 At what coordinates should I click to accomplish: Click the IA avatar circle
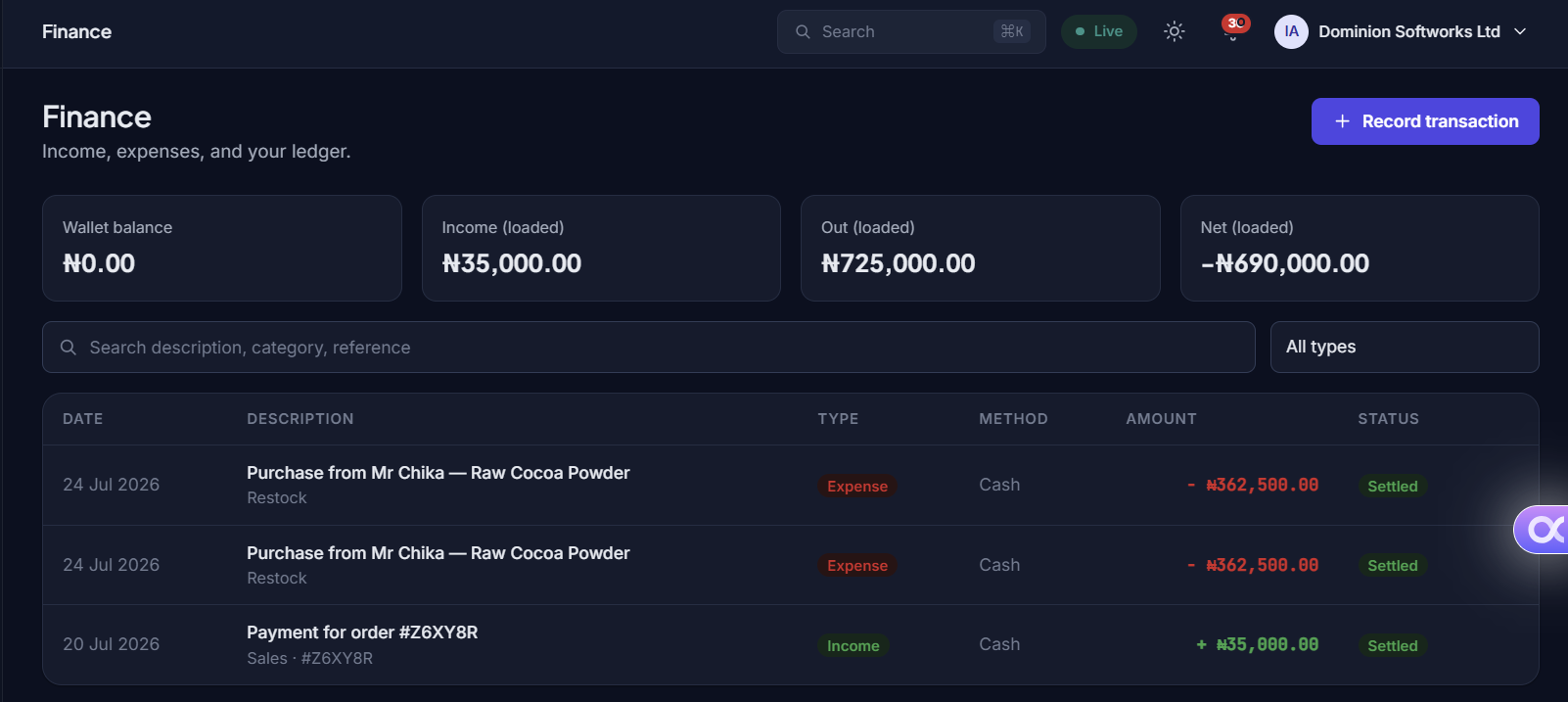(x=1291, y=31)
